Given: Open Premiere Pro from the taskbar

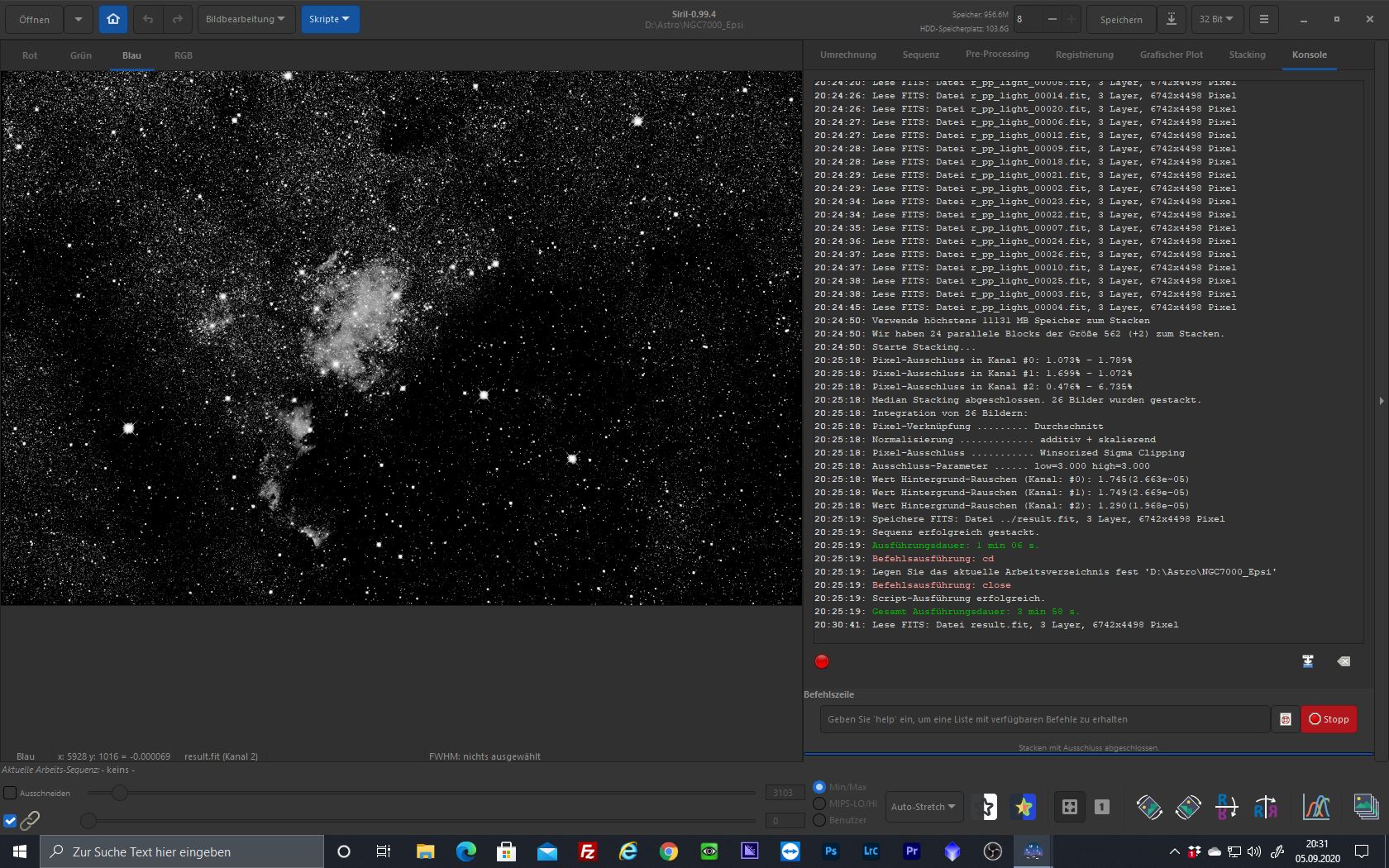Looking at the screenshot, I should point(912,851).
